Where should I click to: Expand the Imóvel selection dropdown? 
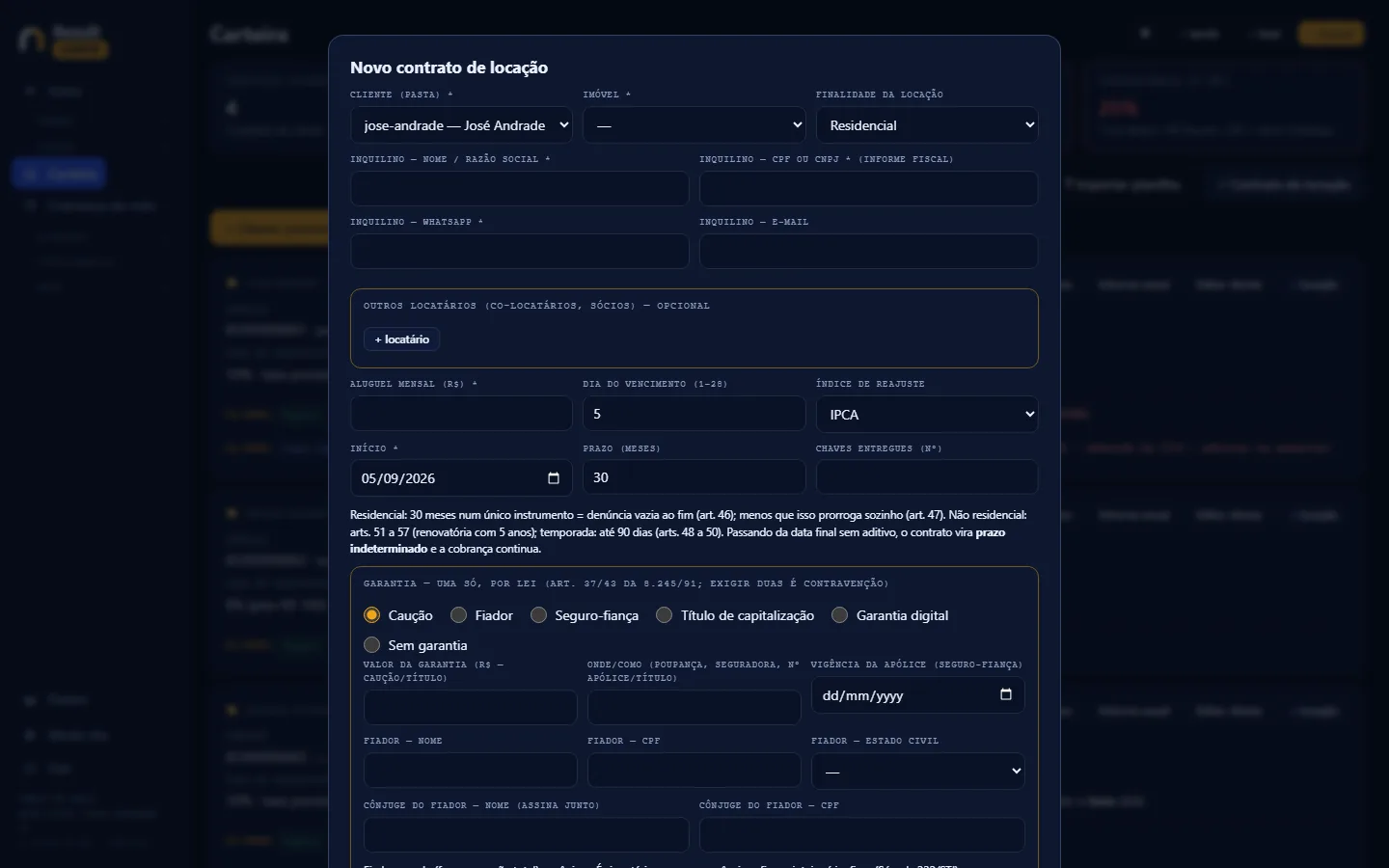coord(694,125)
